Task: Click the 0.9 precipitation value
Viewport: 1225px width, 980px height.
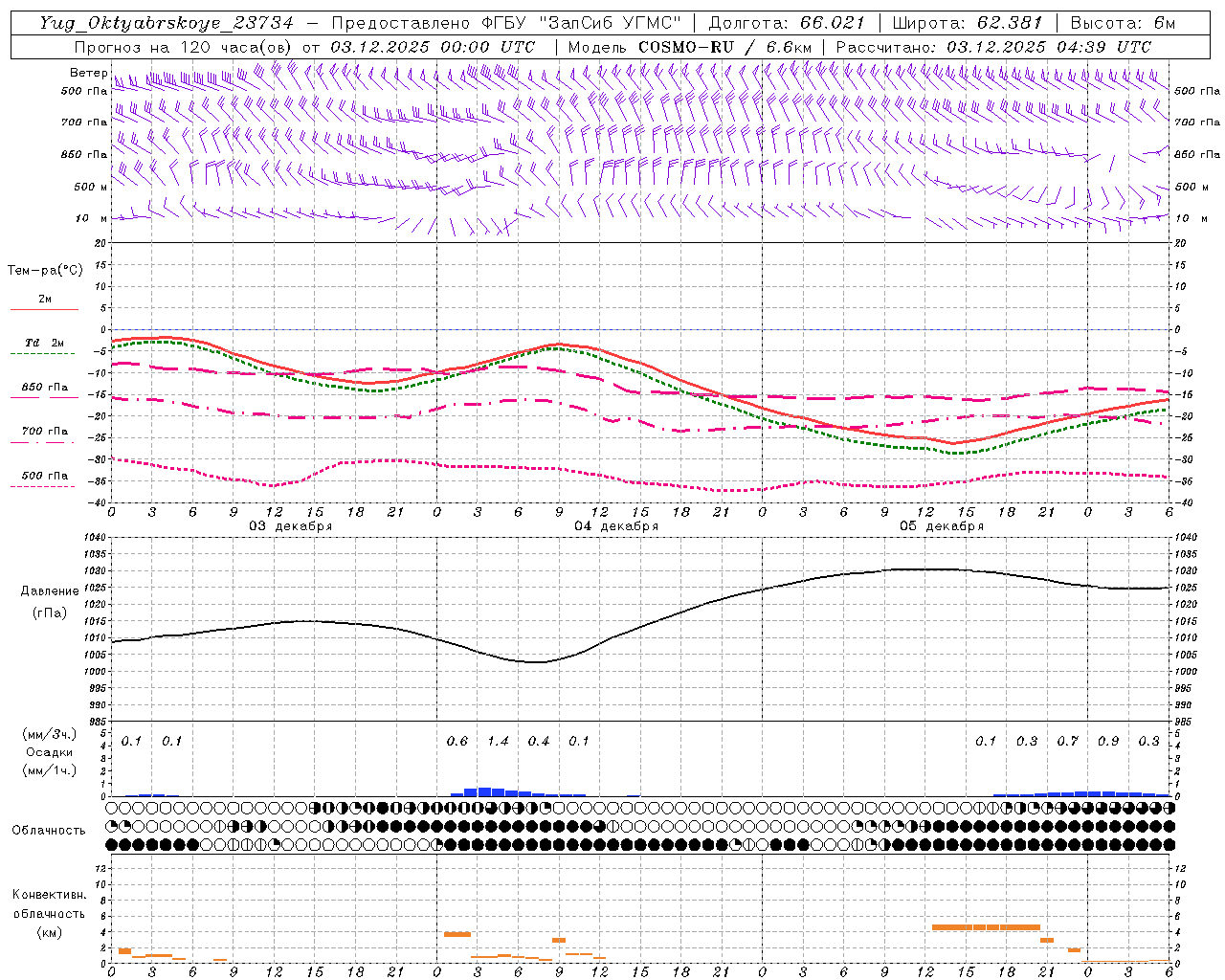Action: coord(1108,742)
